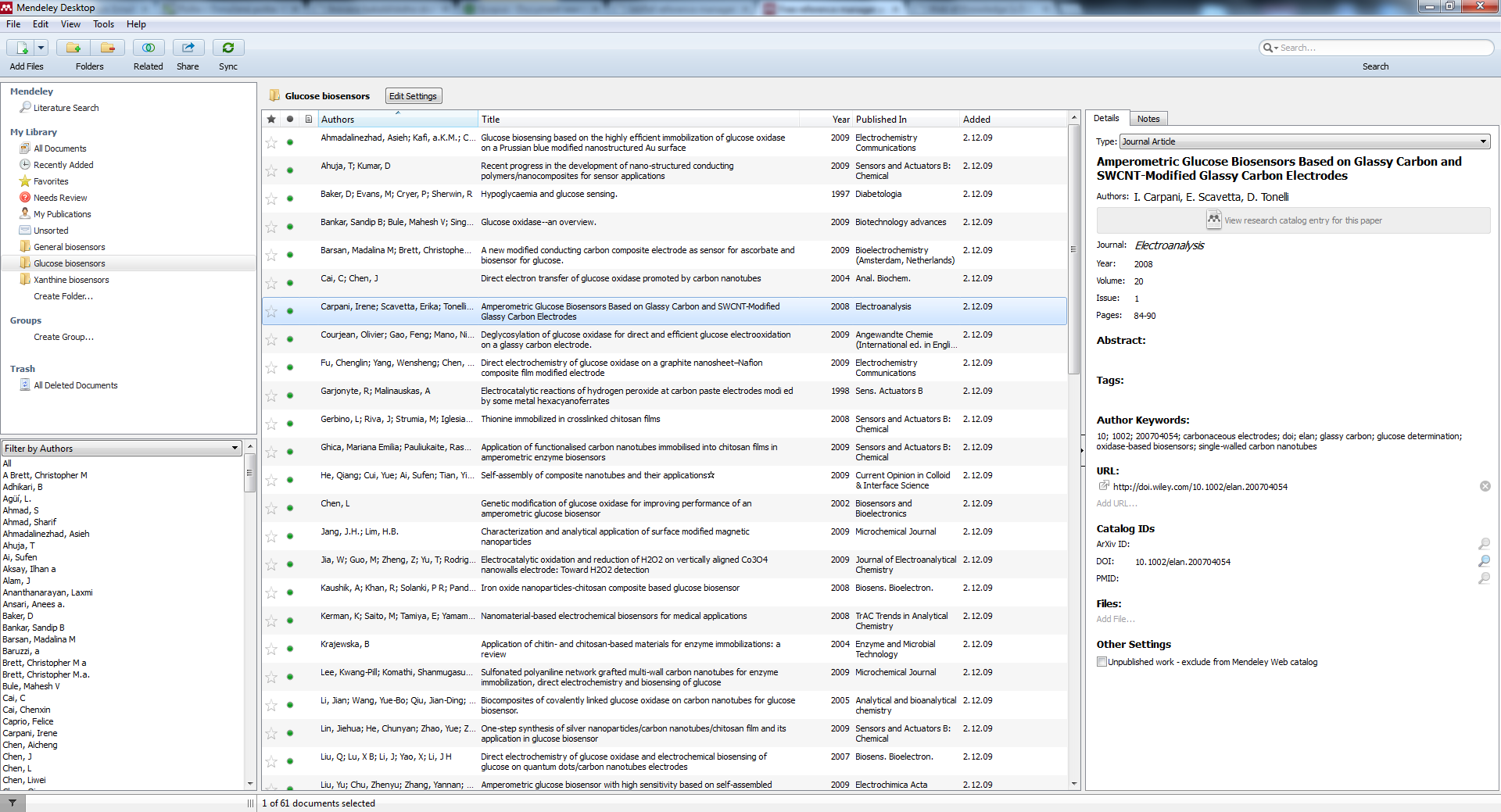Open the Xanthine biosensors folder
Screen dimensions: 1501x812
pos(70,280)
